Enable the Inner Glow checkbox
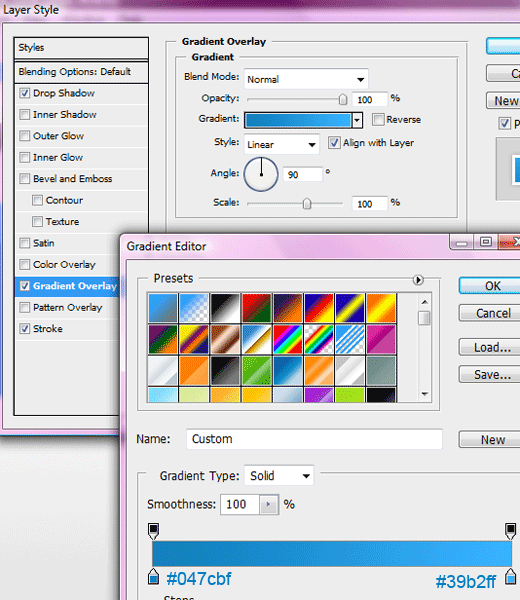The width and height of the screenshot is (520, 600). [25, 157]
